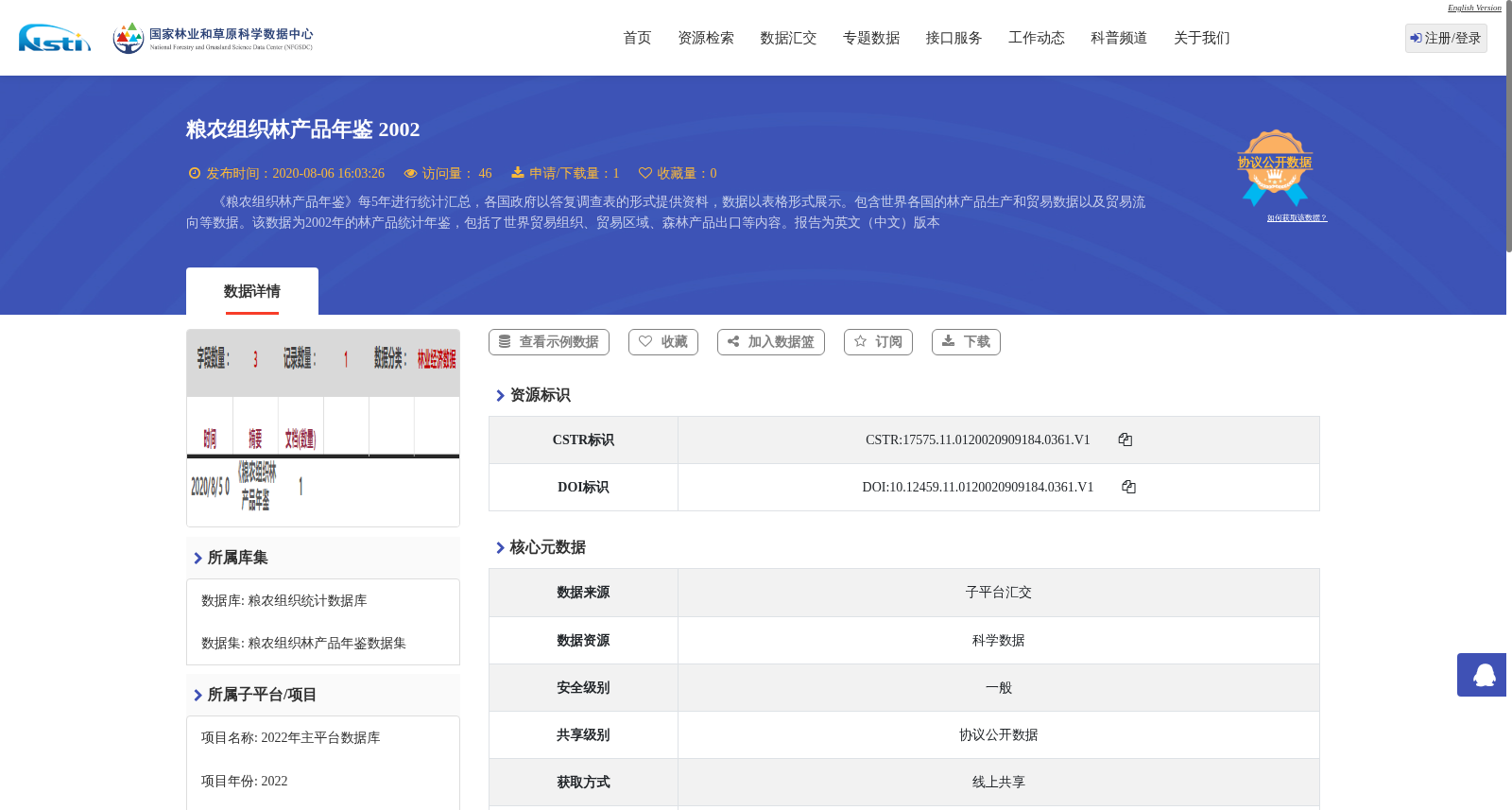Click the 所属子平台/项目 section chevron

(x=198, y=696)
